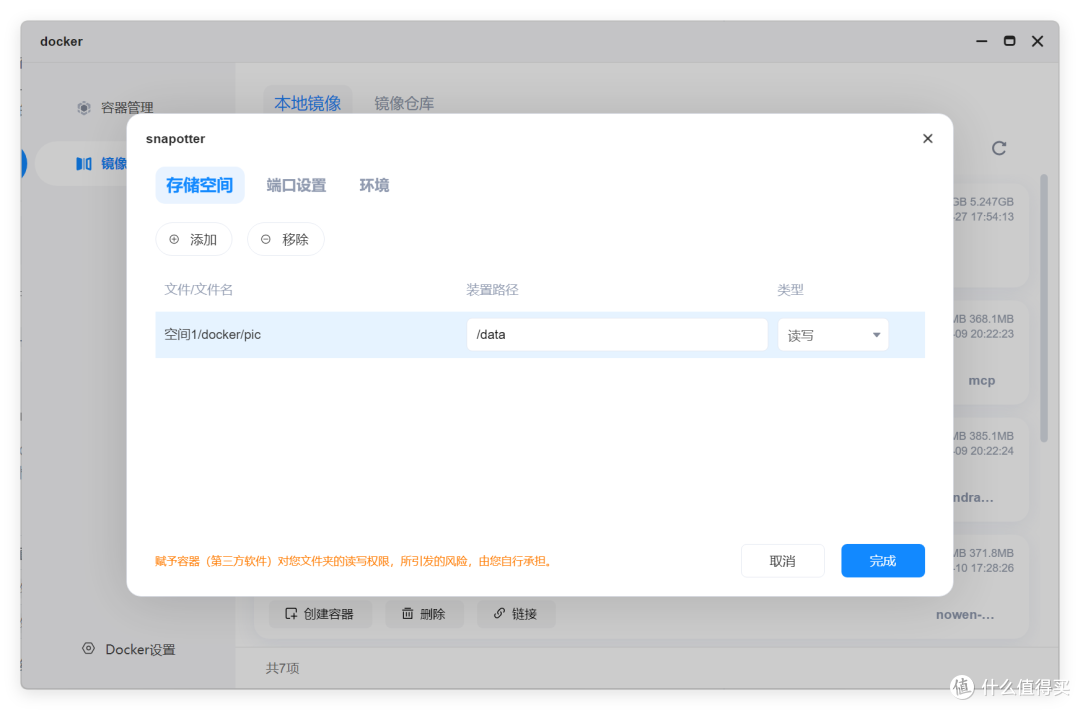Click 取消 to cancel
The width and height of the screenshot is (1080, 710).
[782, 561]
